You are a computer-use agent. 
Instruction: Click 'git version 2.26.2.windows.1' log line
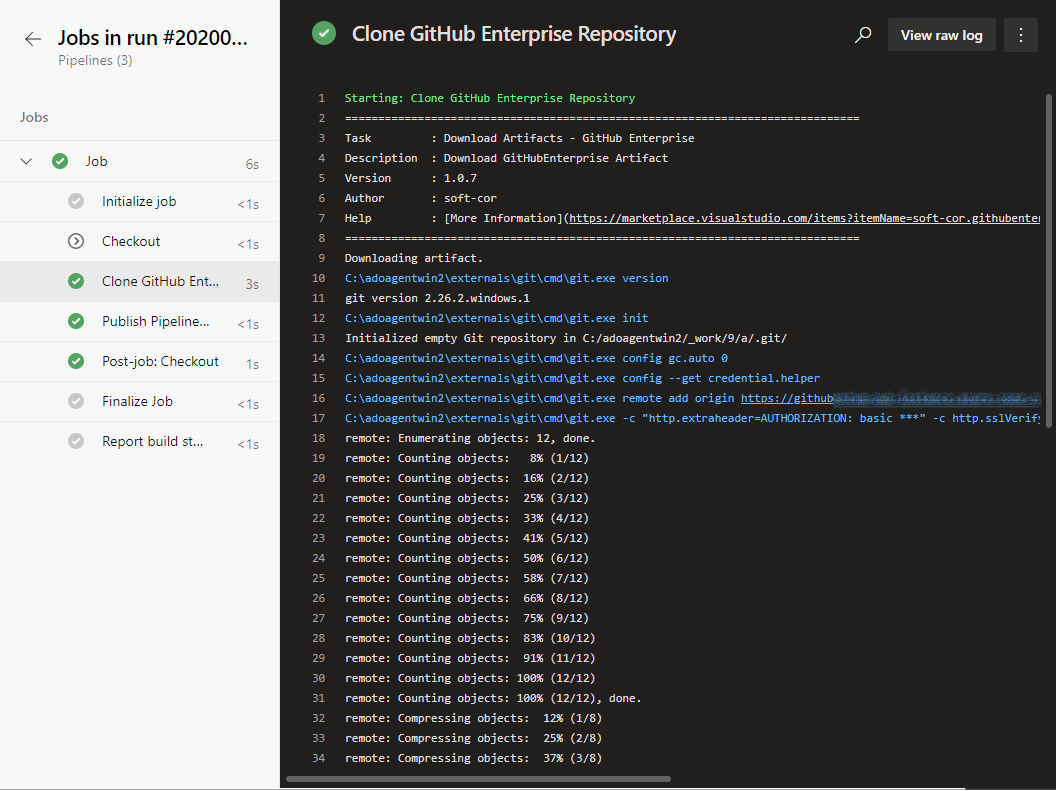pos(437,298)
